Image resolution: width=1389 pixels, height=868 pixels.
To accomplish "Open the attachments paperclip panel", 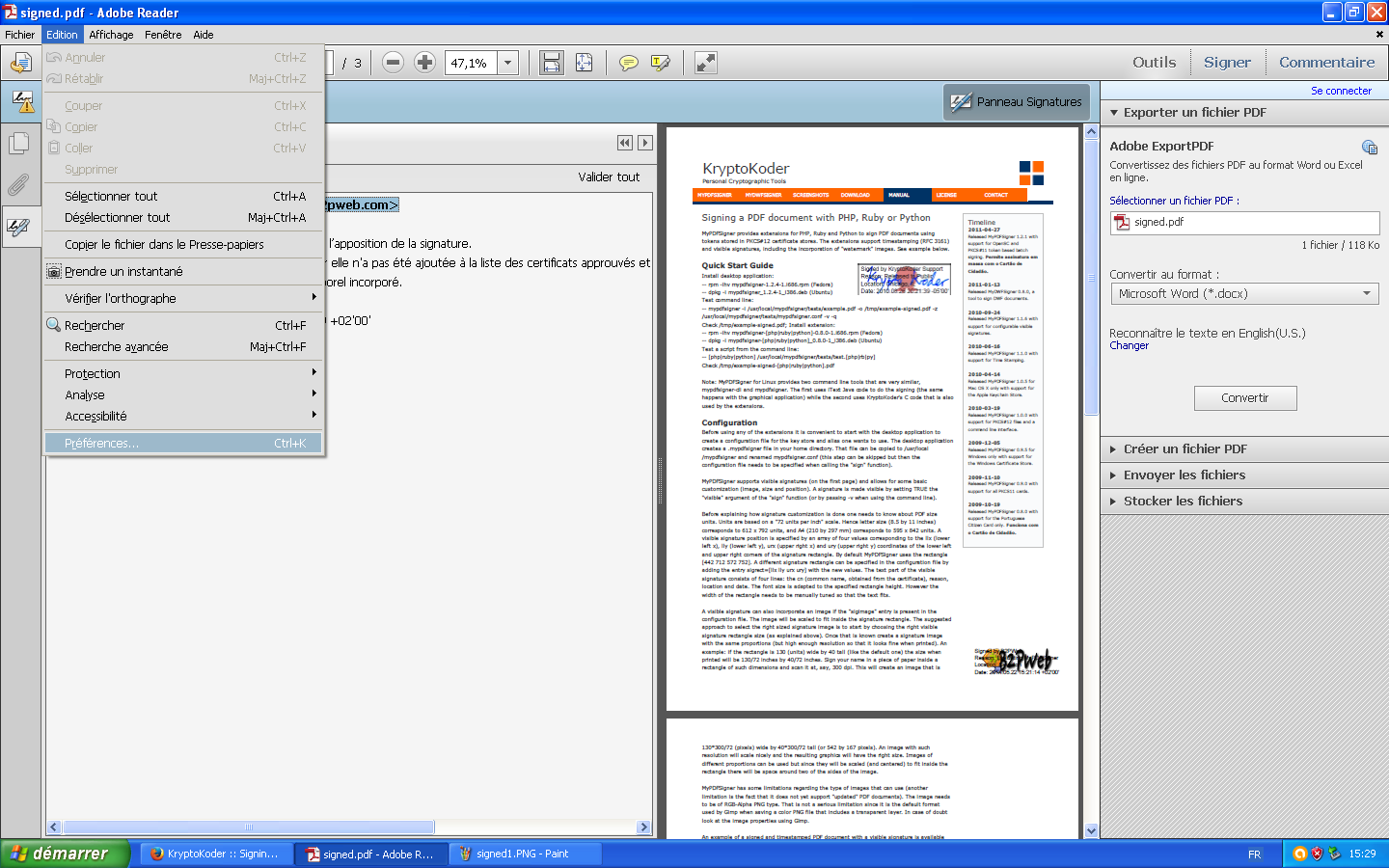I will [x=19, y=184].
